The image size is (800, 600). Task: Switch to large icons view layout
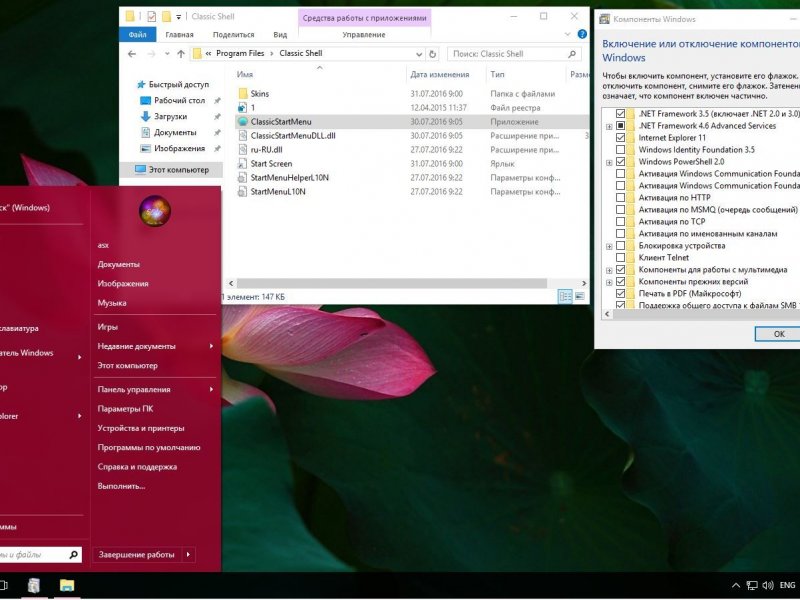click(580, 296)
